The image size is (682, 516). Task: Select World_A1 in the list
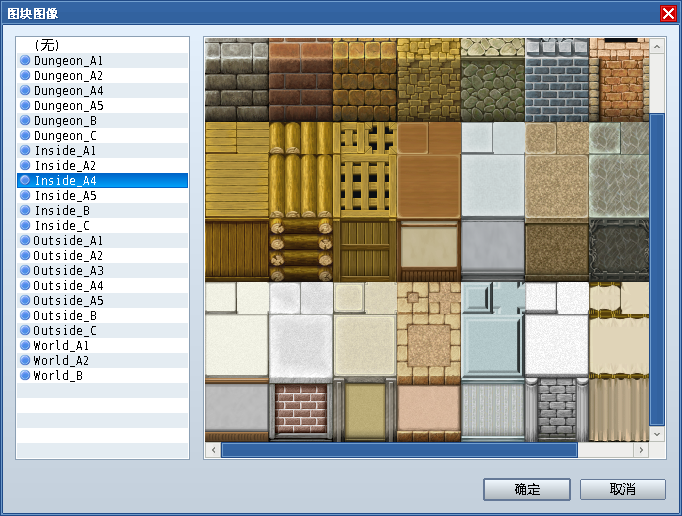coord(103,346)
